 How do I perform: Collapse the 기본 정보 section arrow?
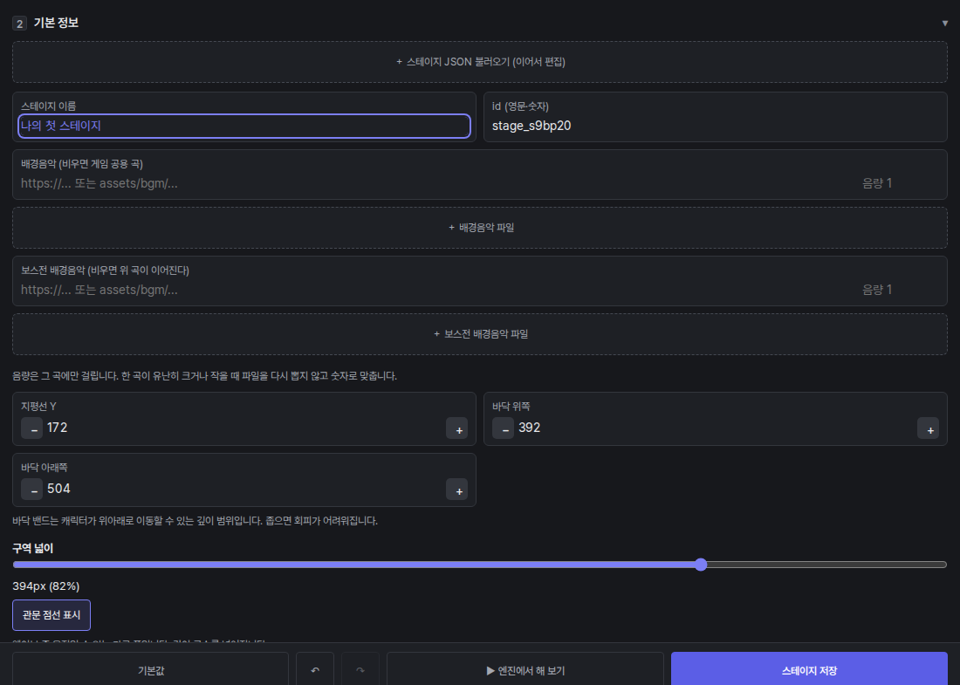(945, 23)
